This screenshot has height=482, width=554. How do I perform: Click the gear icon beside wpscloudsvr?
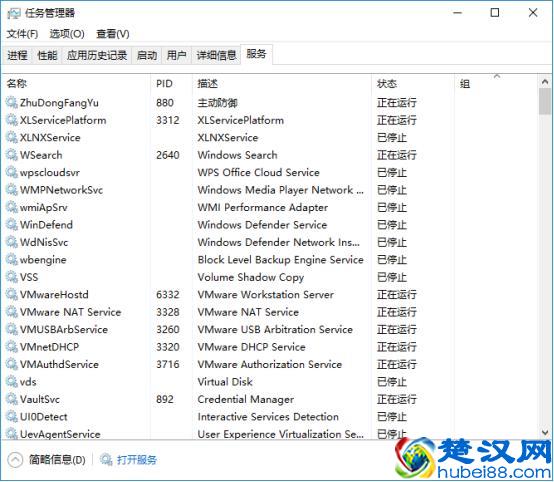11,172
